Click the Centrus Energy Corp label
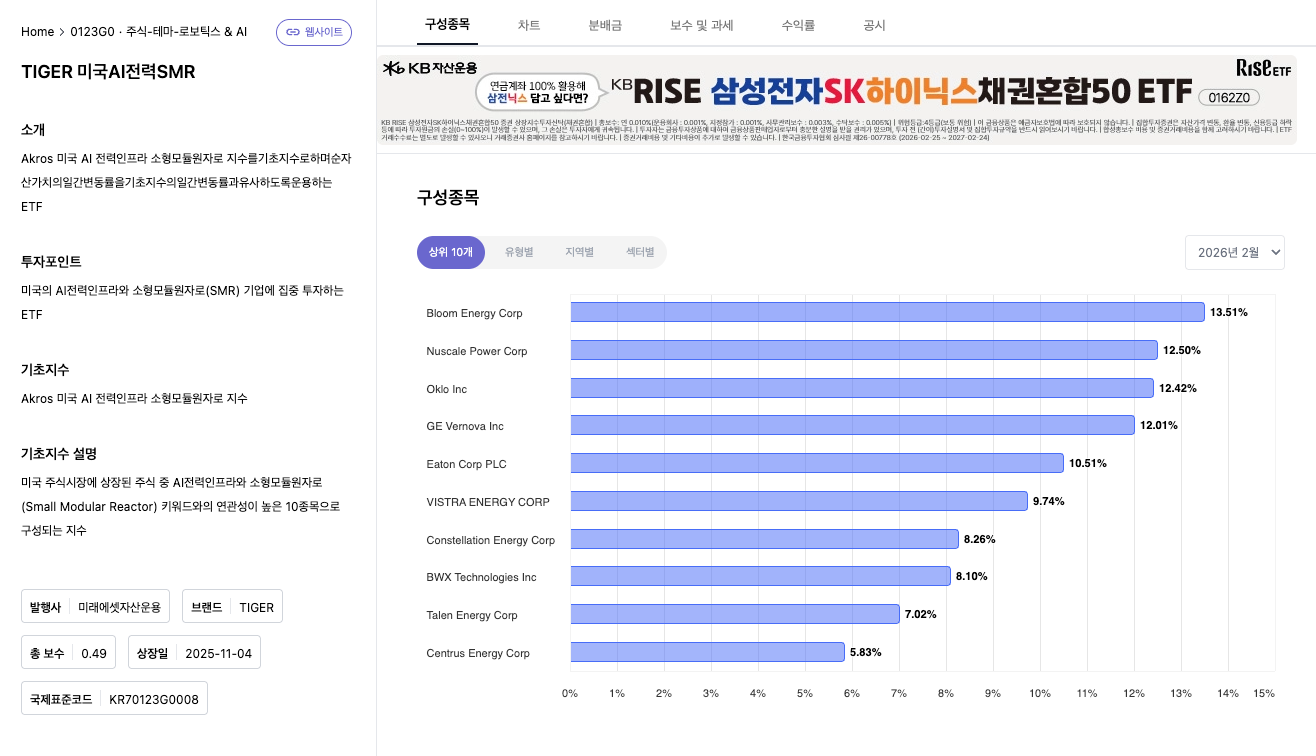1316x756 pixels. (x=478, y=653)
